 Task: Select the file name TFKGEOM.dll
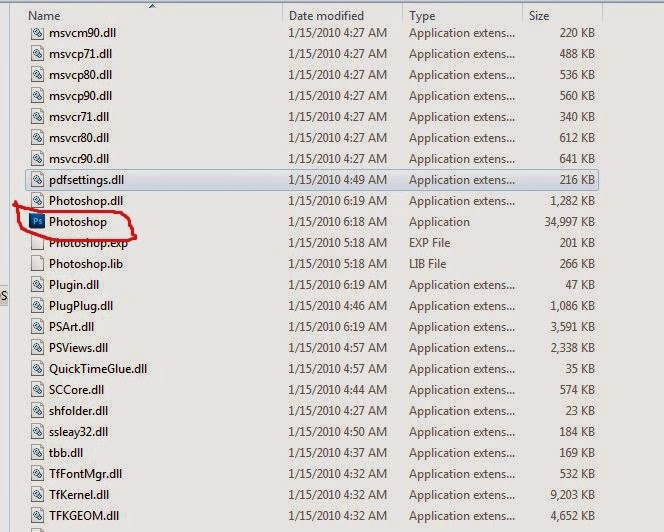84,515
